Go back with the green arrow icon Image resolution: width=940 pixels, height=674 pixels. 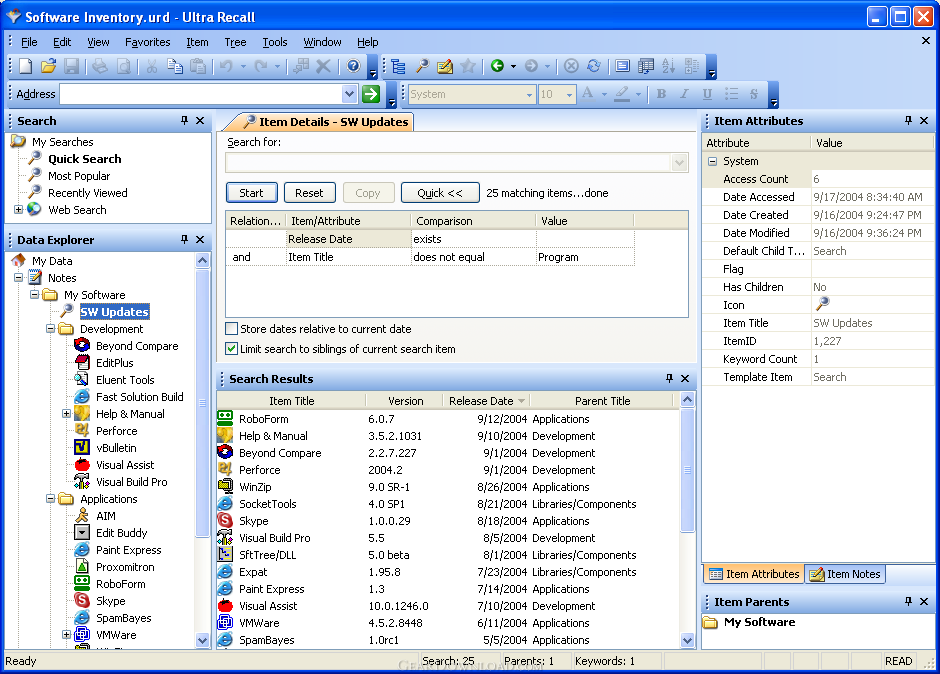pos(497,66)
